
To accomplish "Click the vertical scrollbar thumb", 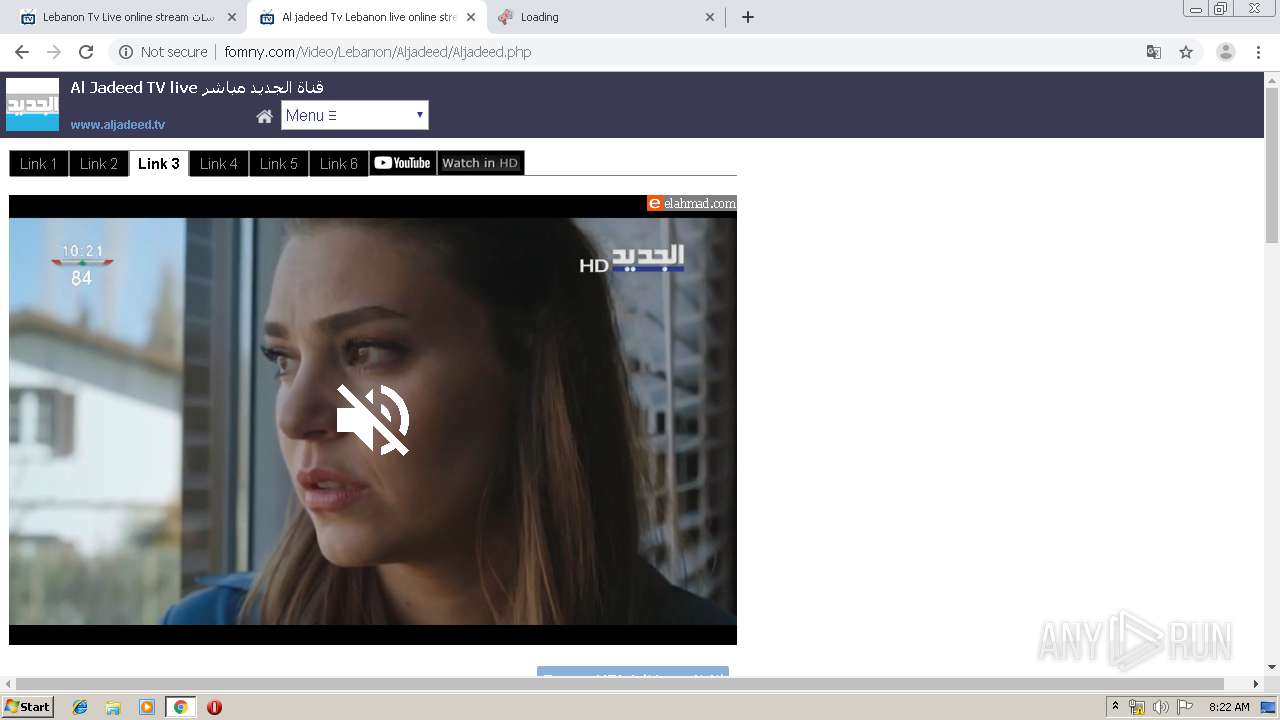I will coord(1272,165).
